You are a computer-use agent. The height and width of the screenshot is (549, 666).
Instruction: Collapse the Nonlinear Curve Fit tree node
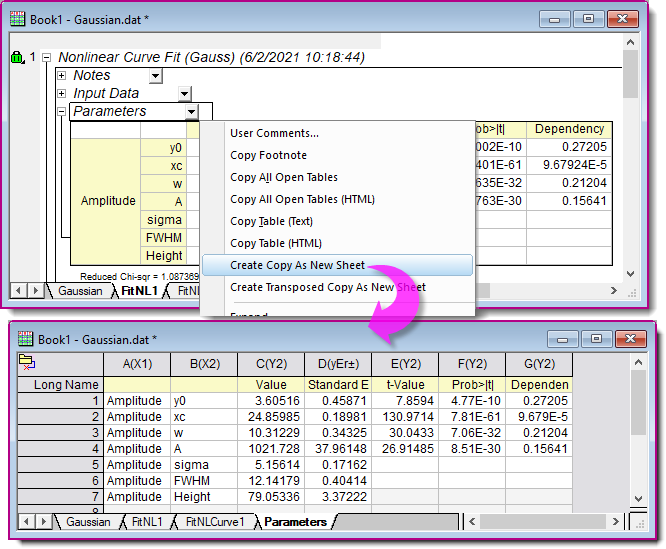46,58
